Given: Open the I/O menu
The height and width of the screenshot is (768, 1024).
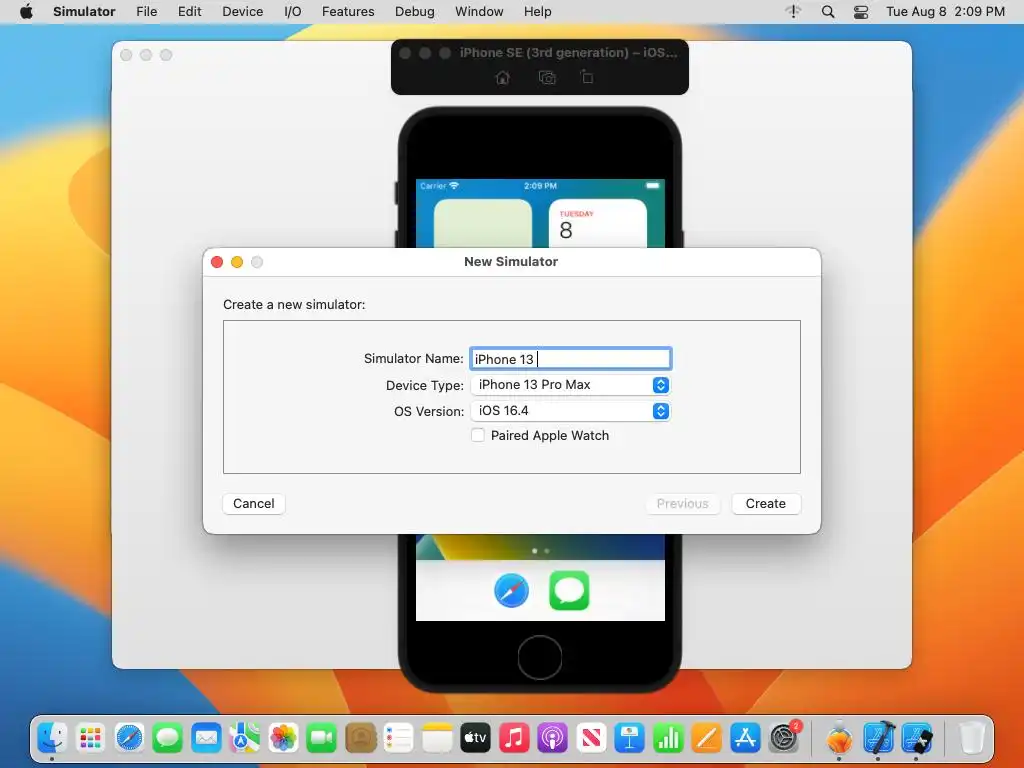Looking at the screenshot, I should [x=293, y=12].
